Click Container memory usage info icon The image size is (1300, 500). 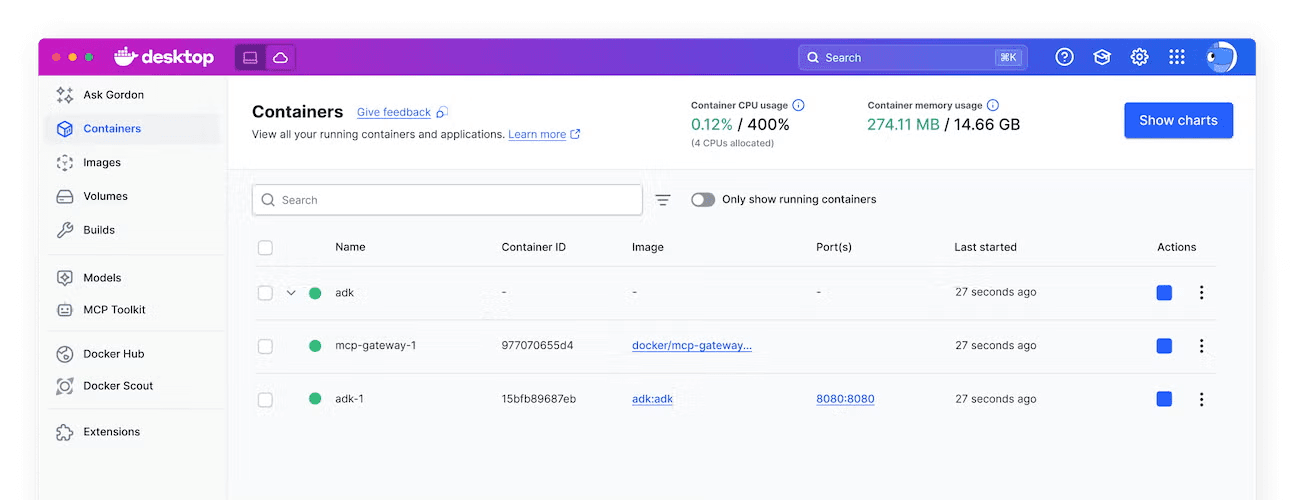(x=992, y=105)
